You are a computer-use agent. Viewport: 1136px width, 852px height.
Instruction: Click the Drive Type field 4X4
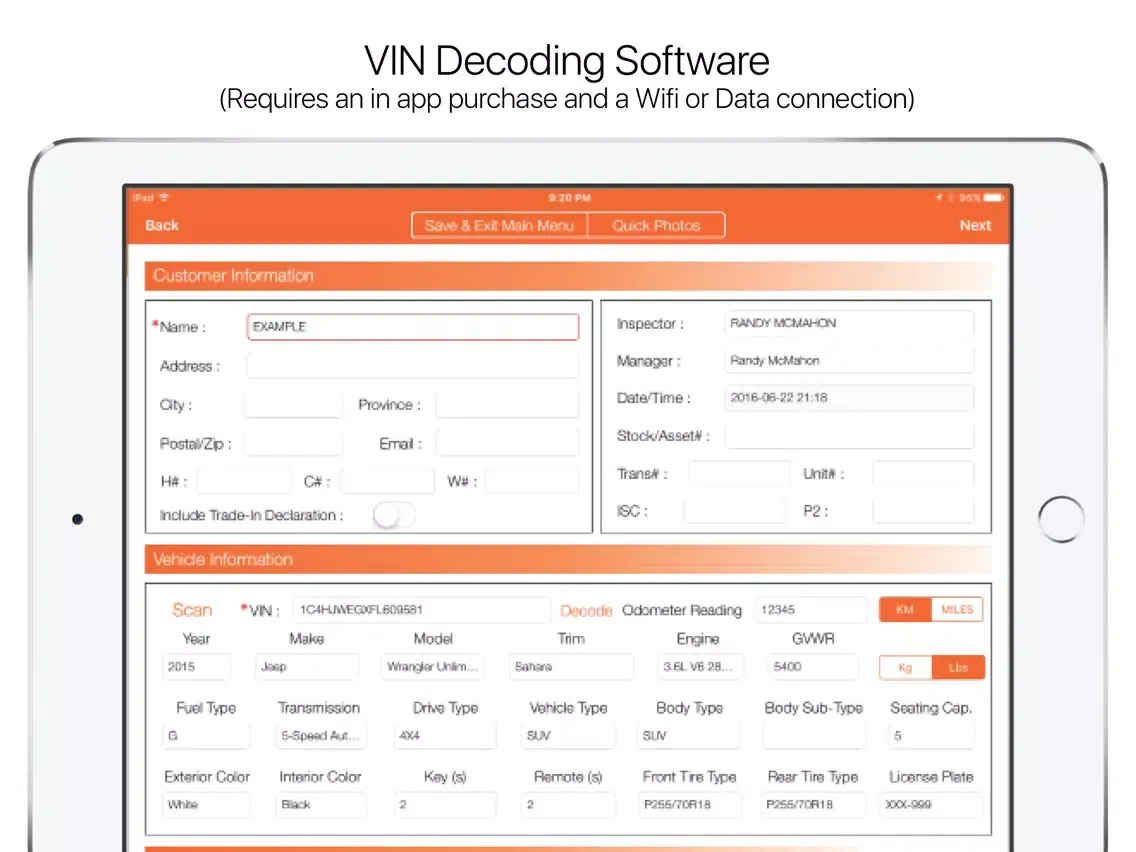[445, 735]
